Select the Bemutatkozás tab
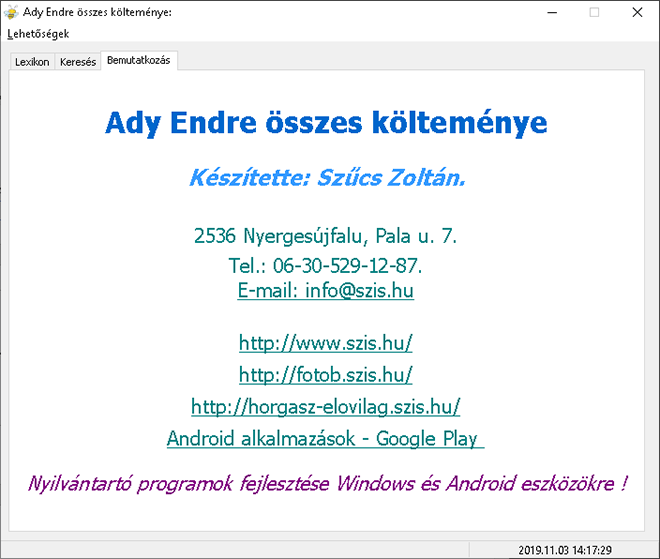The width and height of the screenshot is (660, 559). (139, 60)
